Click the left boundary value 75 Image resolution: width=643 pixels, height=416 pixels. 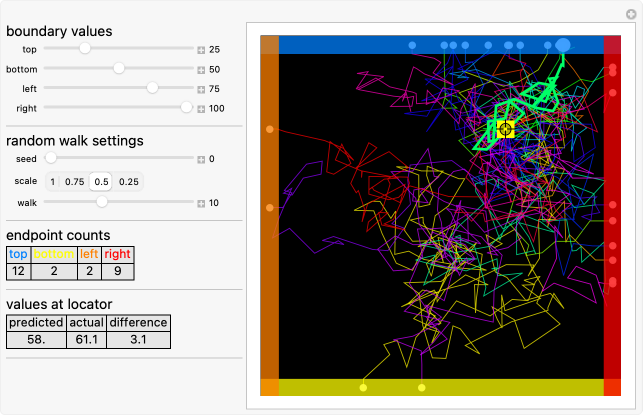(x=214, y=89)
